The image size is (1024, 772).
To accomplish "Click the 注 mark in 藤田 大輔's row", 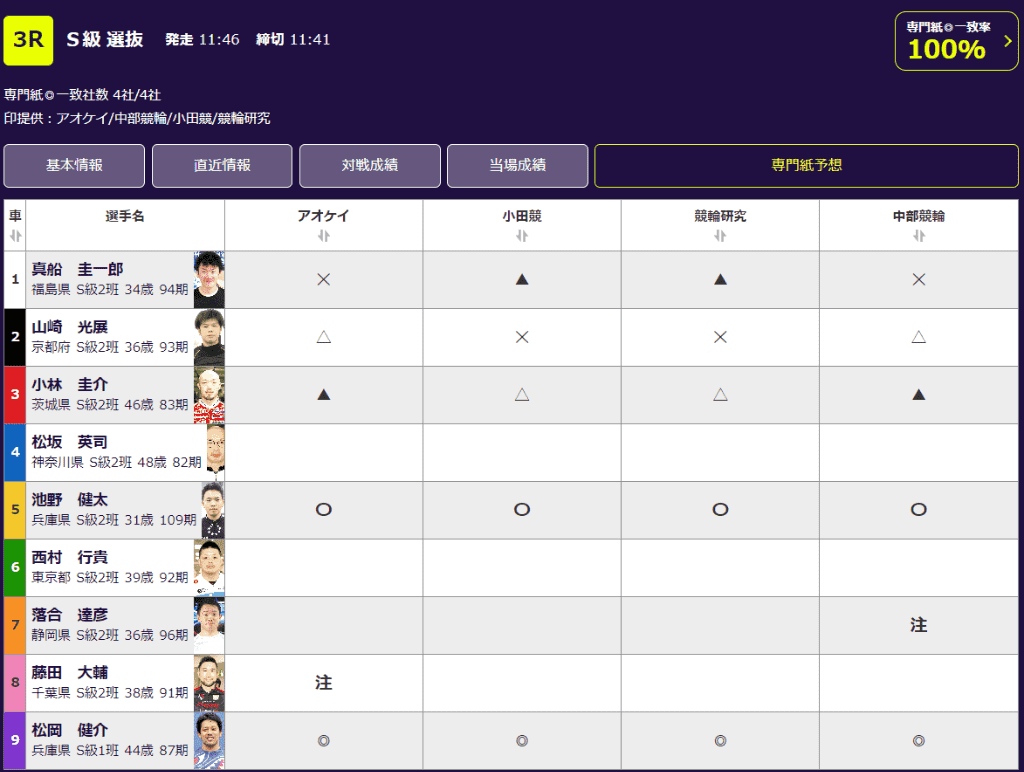I will tap(323, 683).
